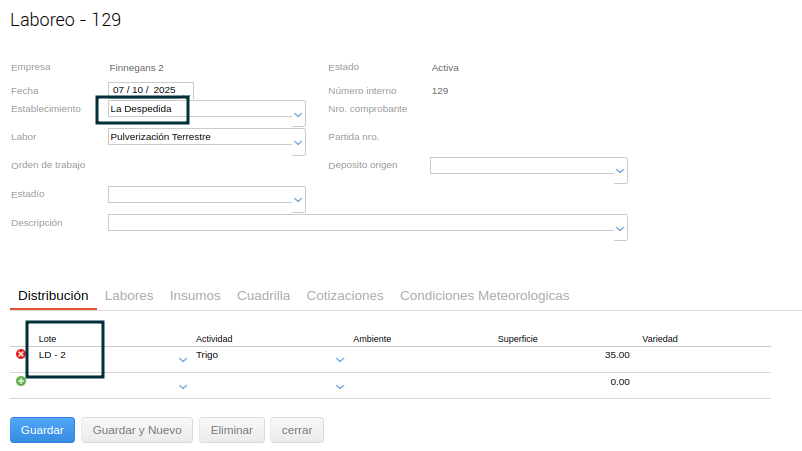Select the Cuadrilla tab
Screen dimensions: 802x451
tap(263, 296)
